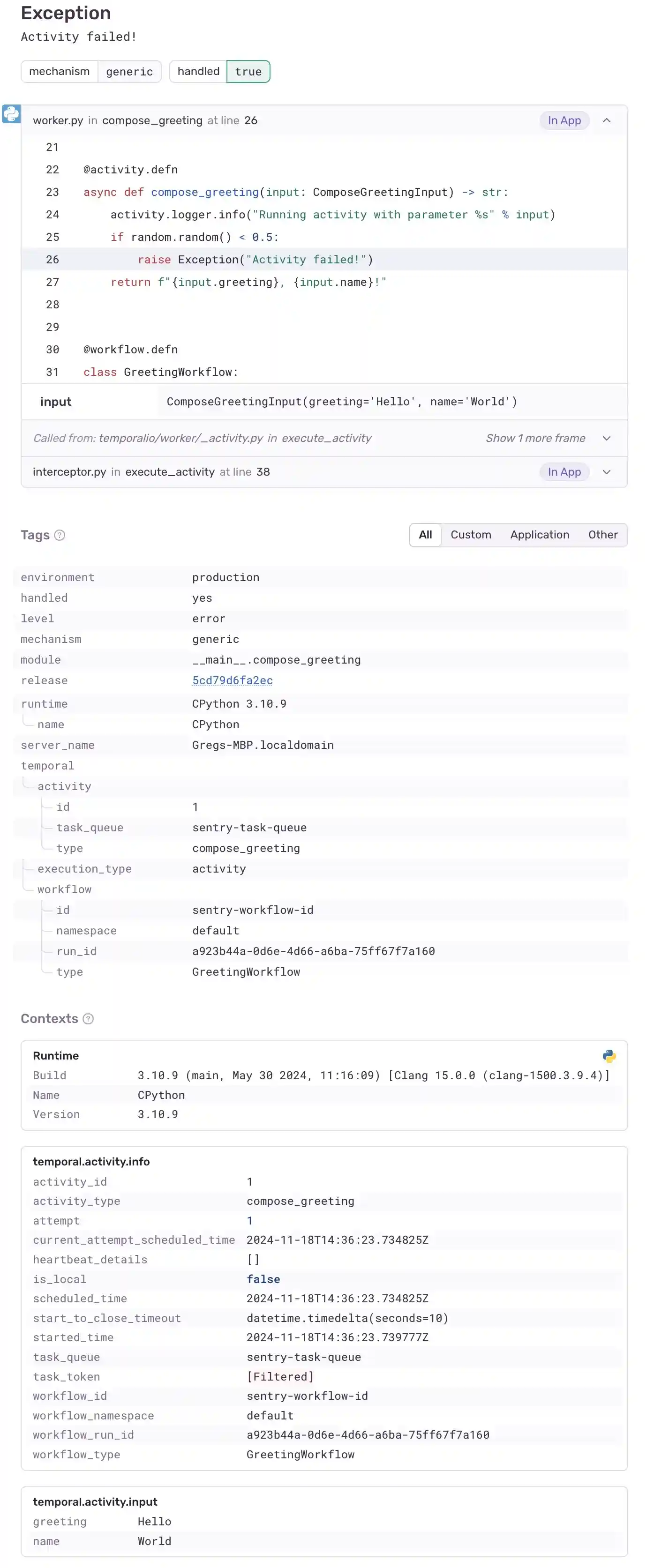Switch to the Application tags tab
654x1568 pixels.
[540, 535]
